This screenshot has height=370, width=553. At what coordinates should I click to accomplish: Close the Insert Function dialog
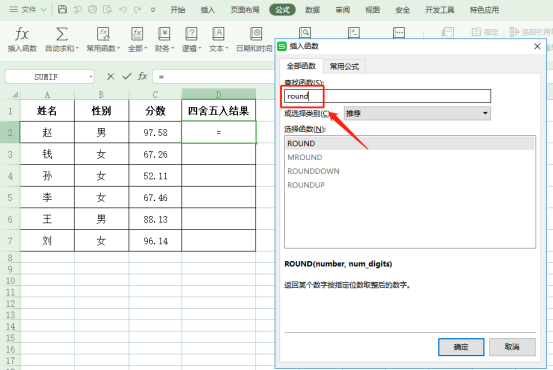click(537, 46)
